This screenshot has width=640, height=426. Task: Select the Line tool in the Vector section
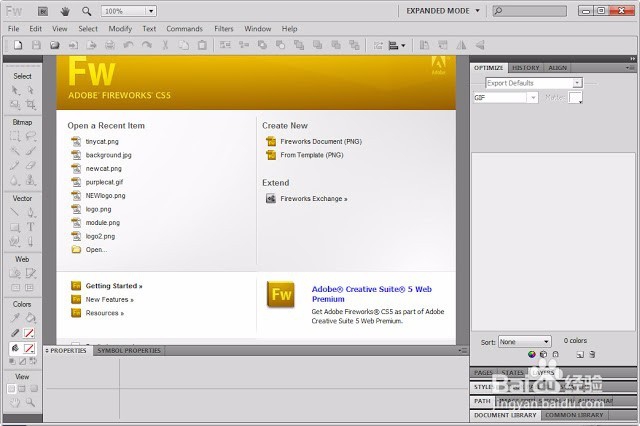point(15,212)
